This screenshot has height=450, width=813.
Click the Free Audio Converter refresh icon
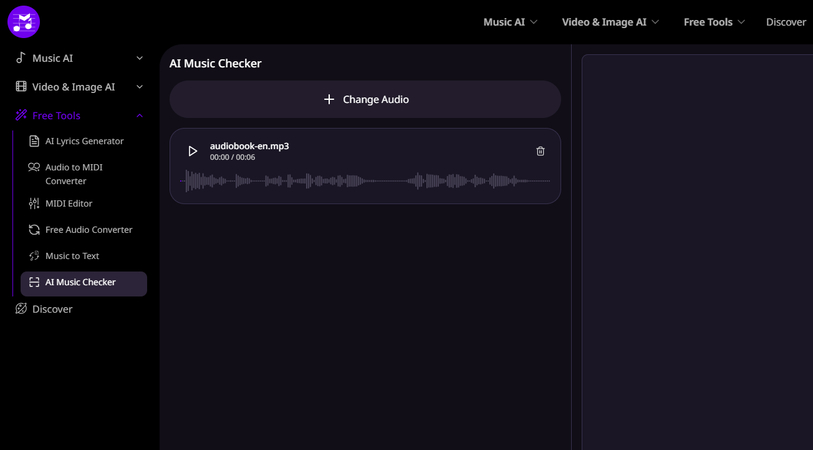coord(34,230)
